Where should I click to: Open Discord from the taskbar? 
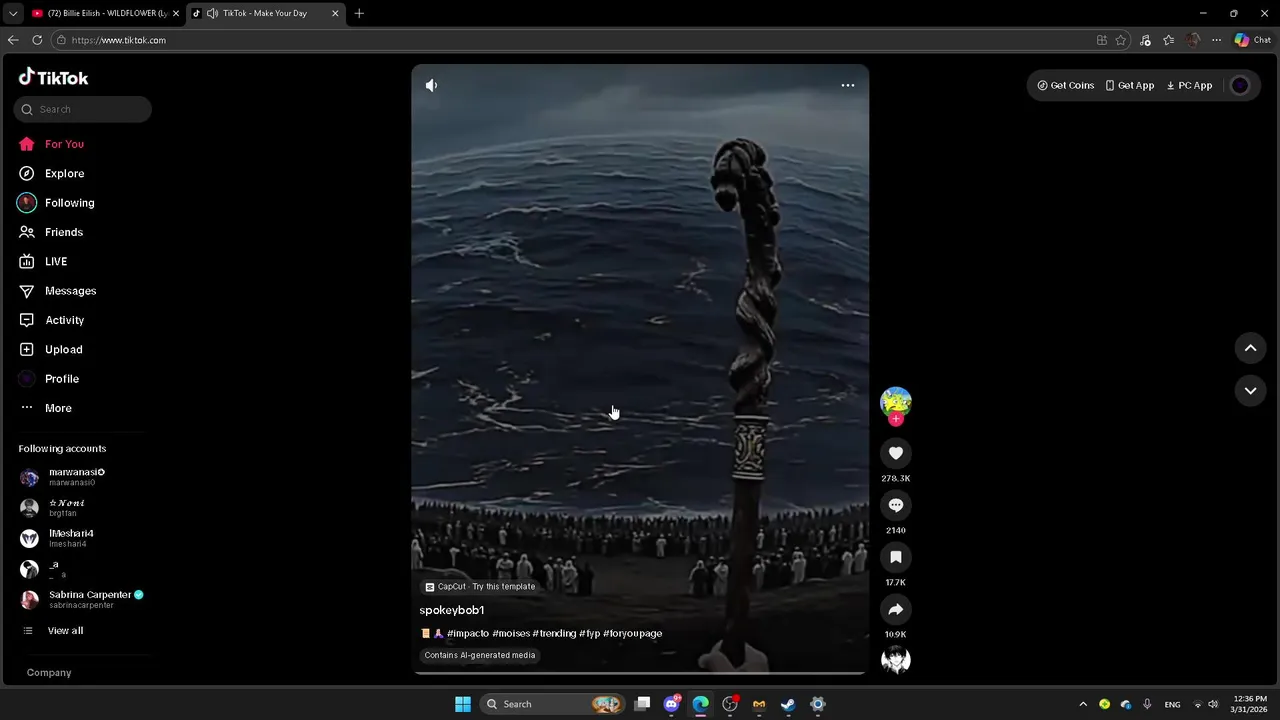click(672, 704)
